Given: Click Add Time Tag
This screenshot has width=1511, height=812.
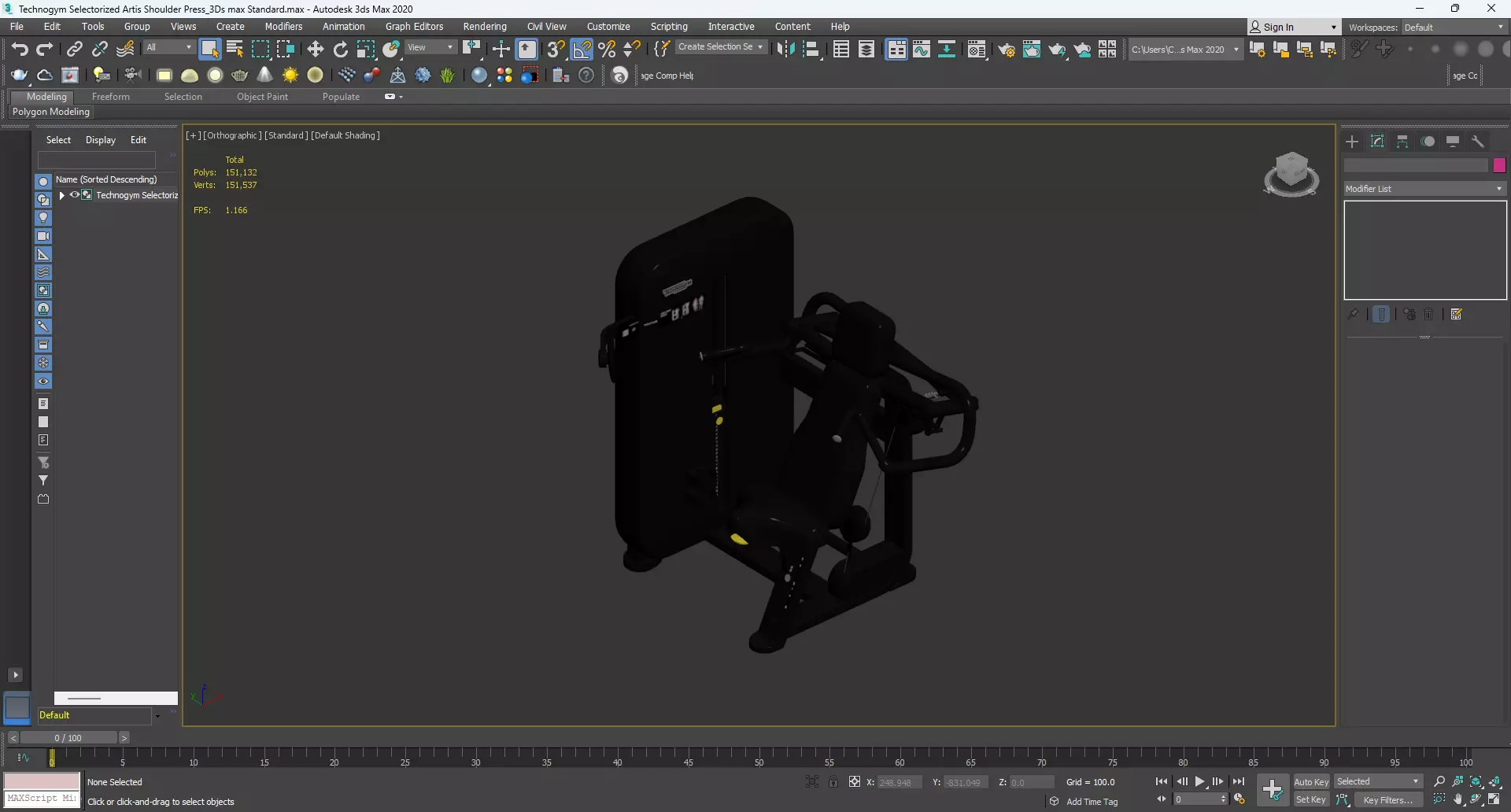Looking at the screenshot, I should click(1092, 801).
